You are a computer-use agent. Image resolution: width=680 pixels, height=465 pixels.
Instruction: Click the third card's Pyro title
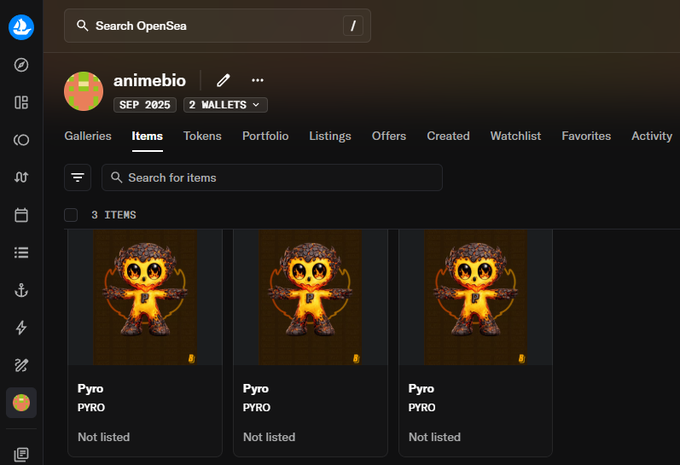(x=421, y=389)
